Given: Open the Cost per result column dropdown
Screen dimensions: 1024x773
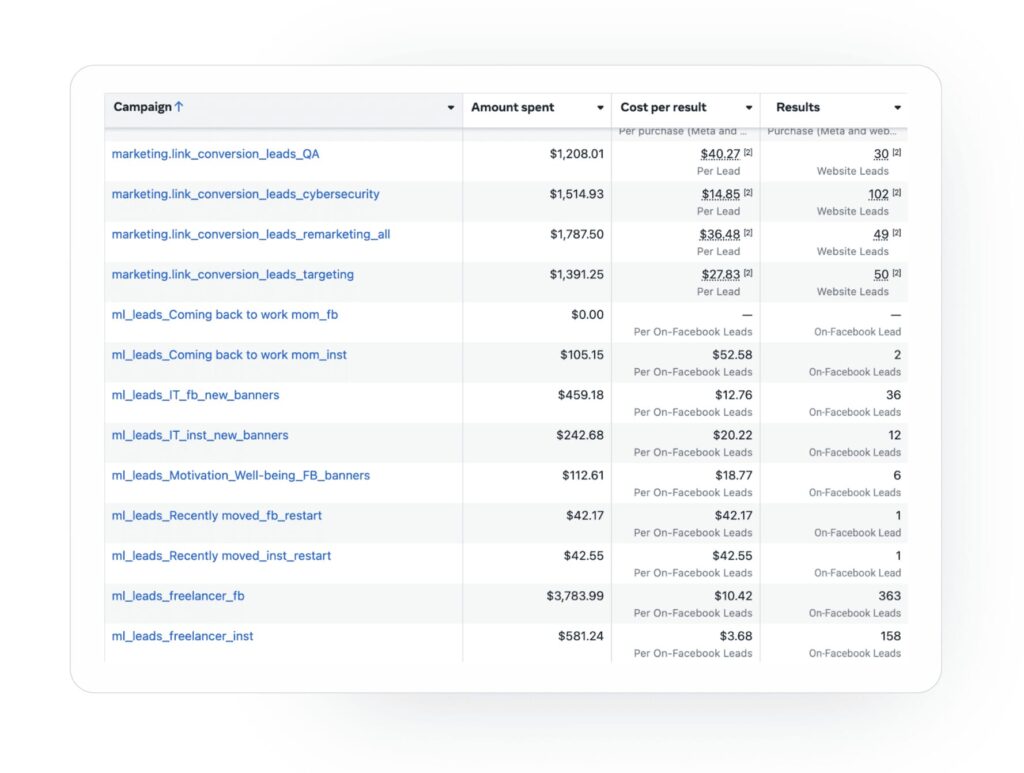Looking at the screenshot, I should tap(749, 108).
